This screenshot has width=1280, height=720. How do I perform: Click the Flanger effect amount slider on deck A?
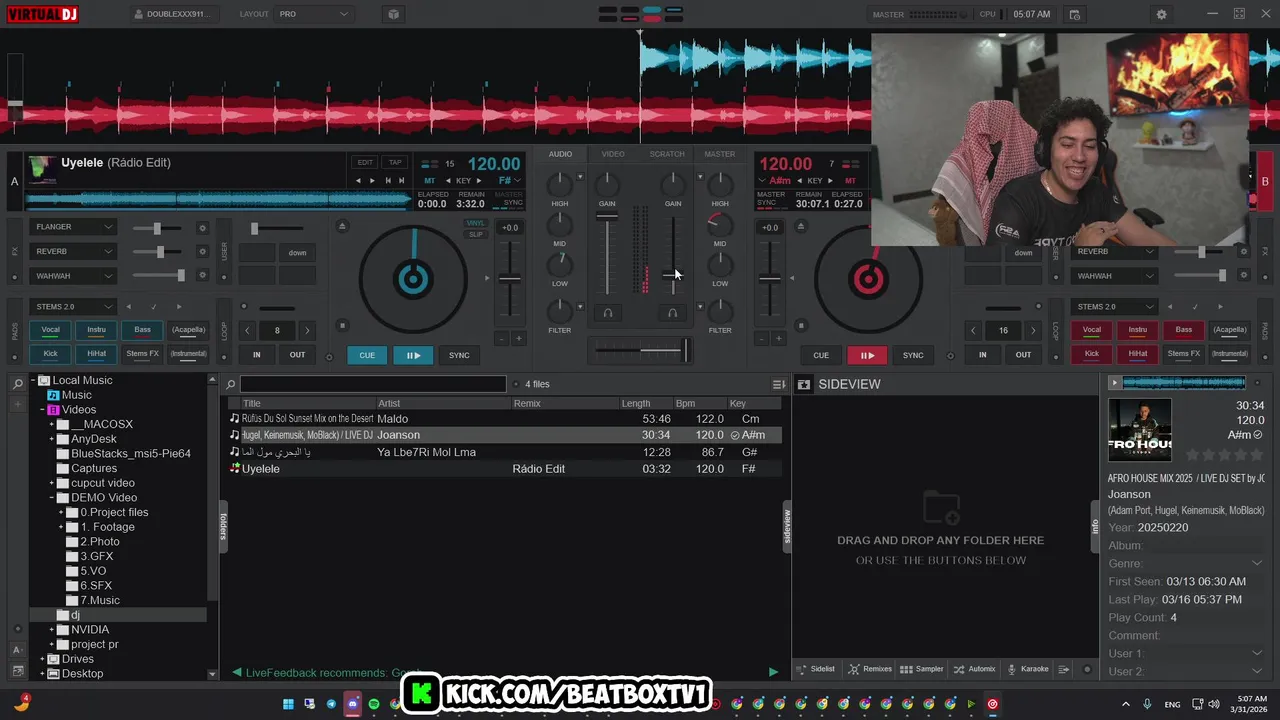pos(157,228)
